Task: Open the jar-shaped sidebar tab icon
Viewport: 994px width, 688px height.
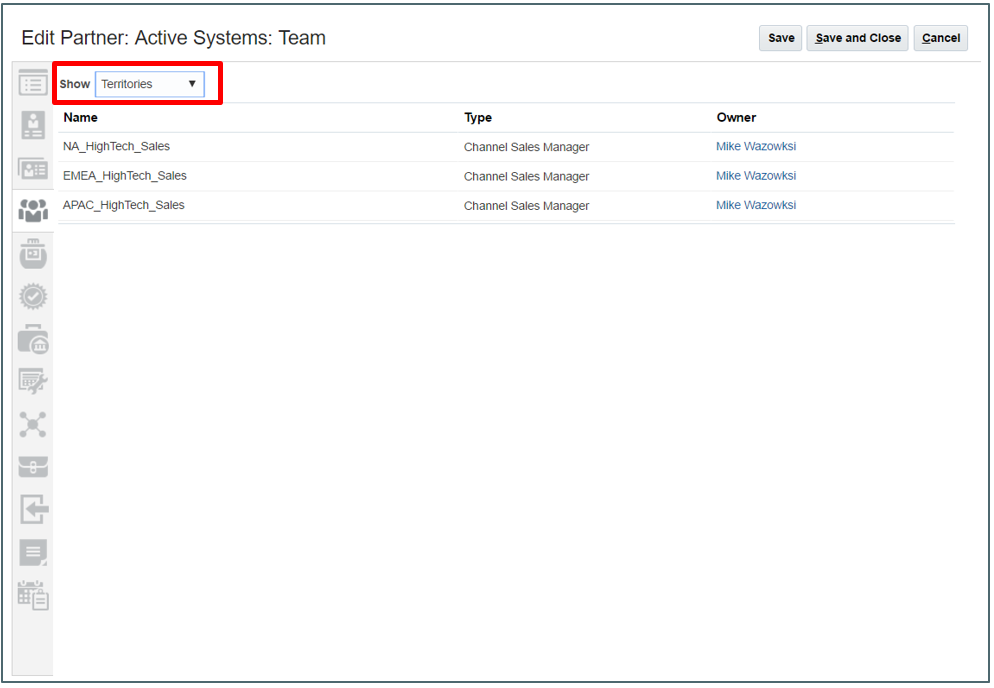Action: pyautogui.click(x=33, y=254)
